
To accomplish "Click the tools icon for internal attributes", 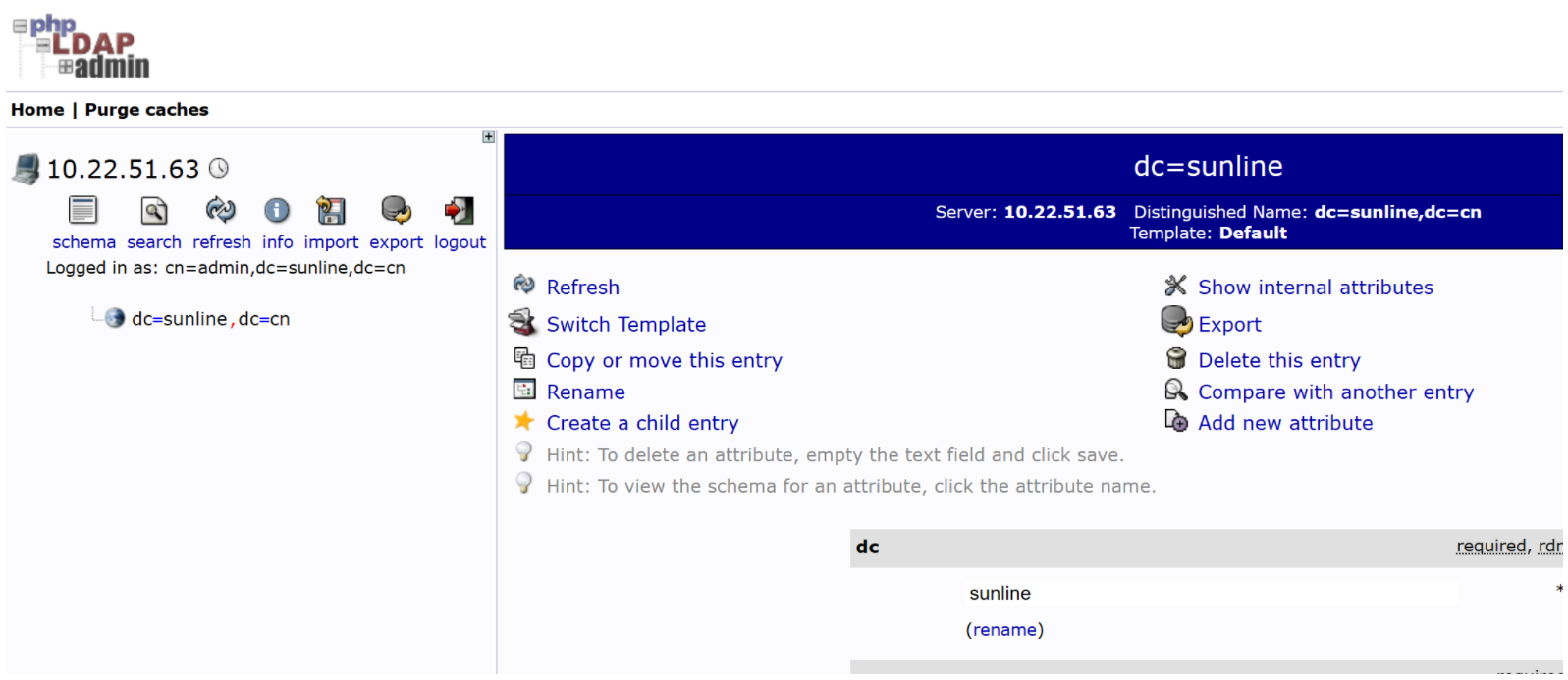I will 1175,285.
